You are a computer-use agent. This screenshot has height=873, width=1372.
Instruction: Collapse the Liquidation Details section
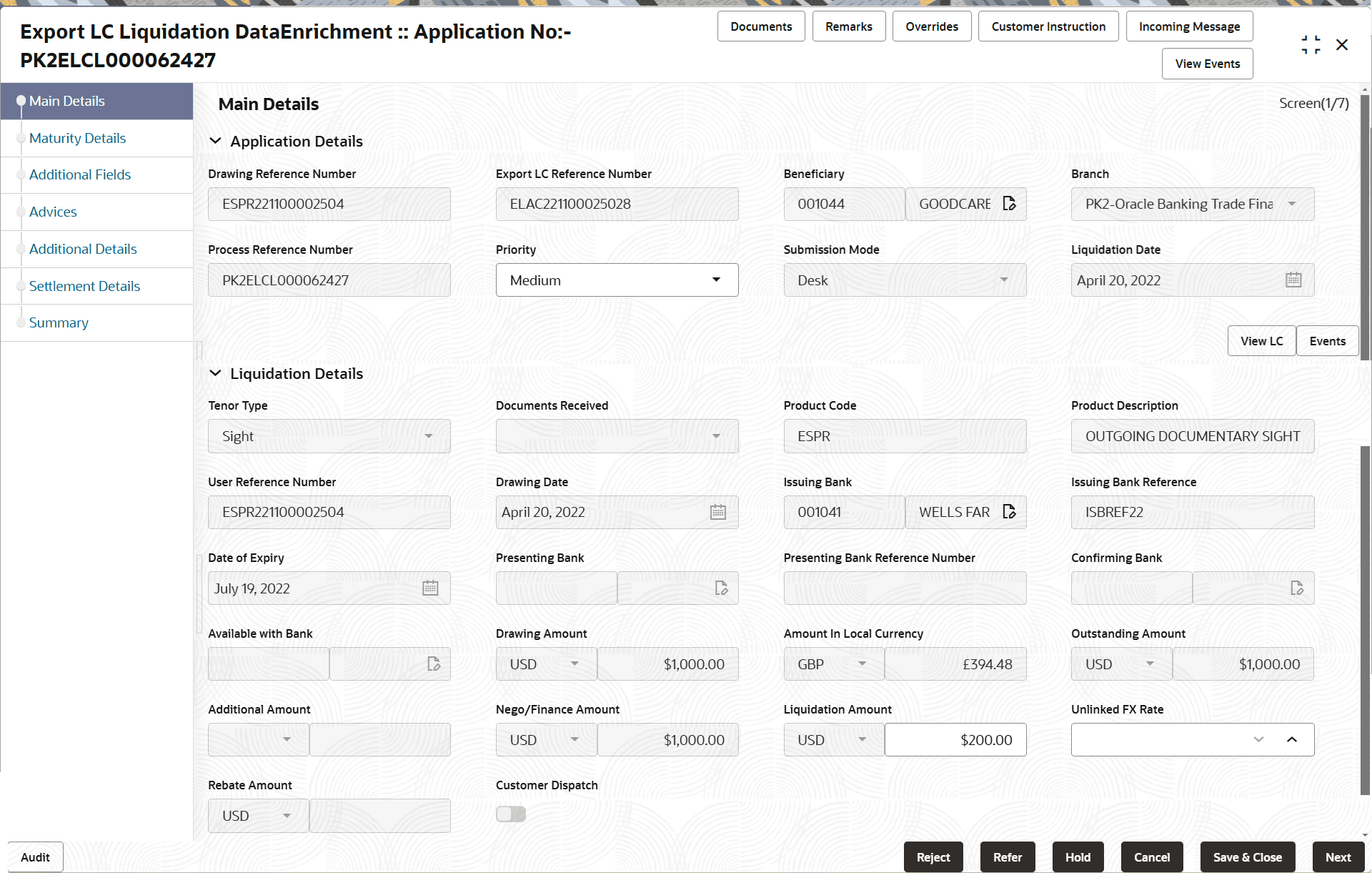click(216, 373)
